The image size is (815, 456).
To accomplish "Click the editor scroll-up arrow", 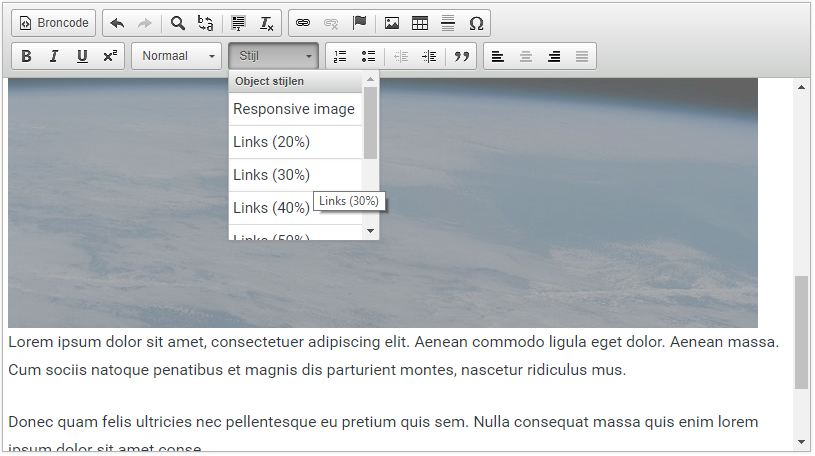I will point(801,87).
